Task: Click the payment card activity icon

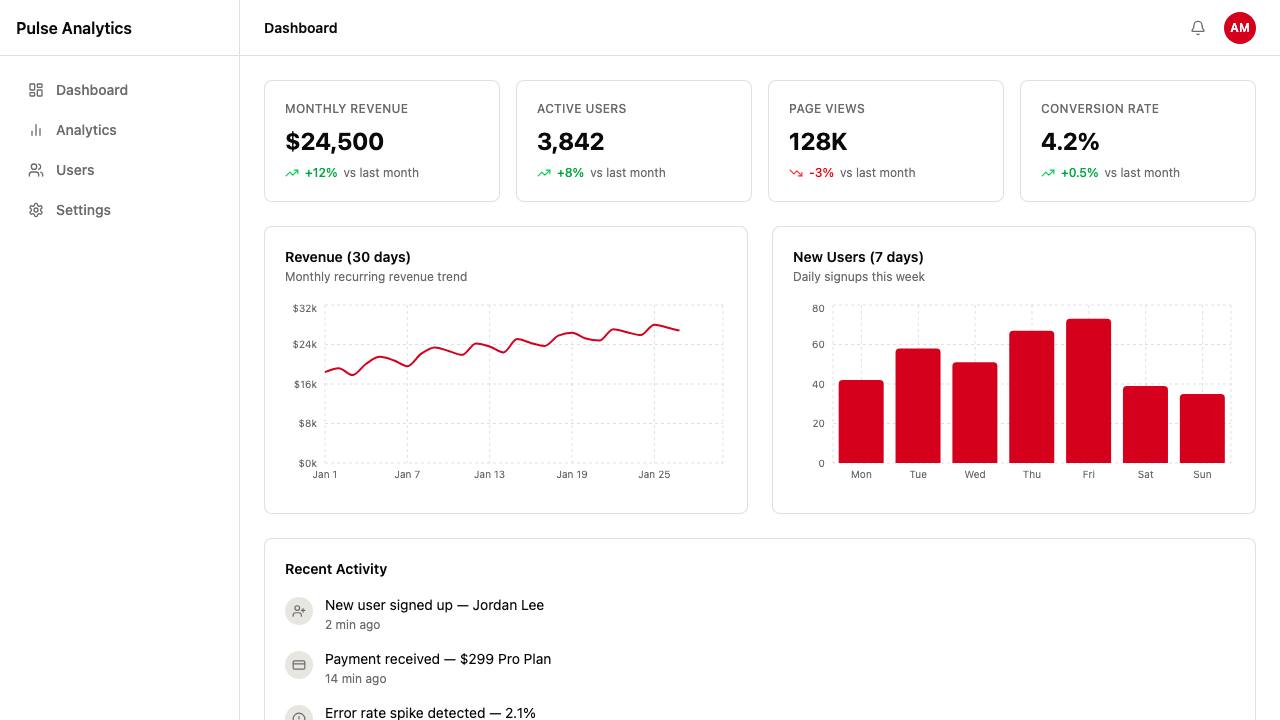Action: [299, 665]
